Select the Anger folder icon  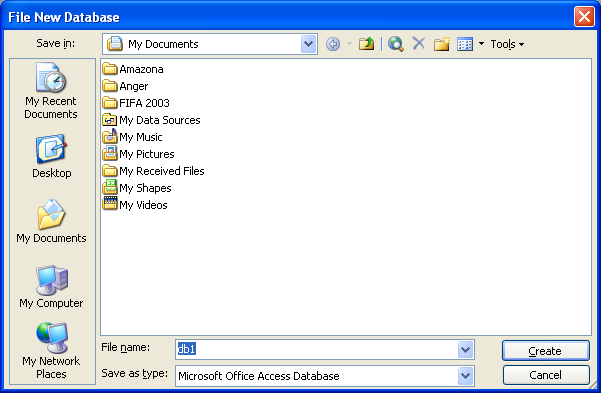(110, 86)
